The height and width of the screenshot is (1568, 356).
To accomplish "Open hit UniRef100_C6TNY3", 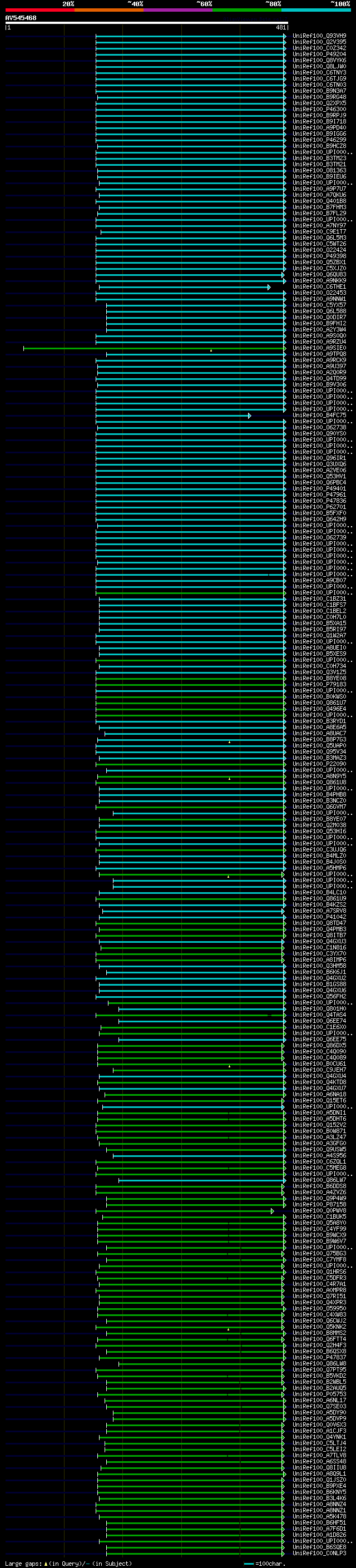I will [319, 72].
